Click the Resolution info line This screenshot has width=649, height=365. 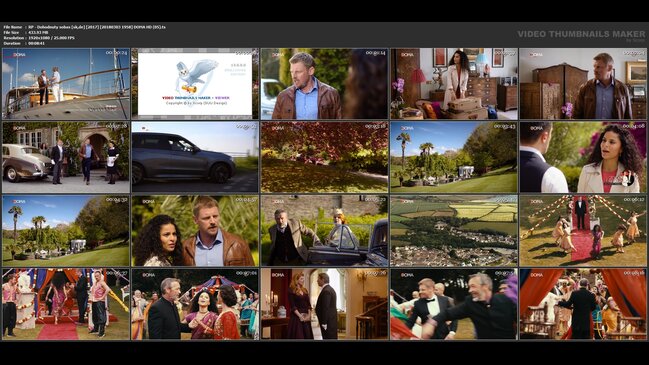click(39, 38)
